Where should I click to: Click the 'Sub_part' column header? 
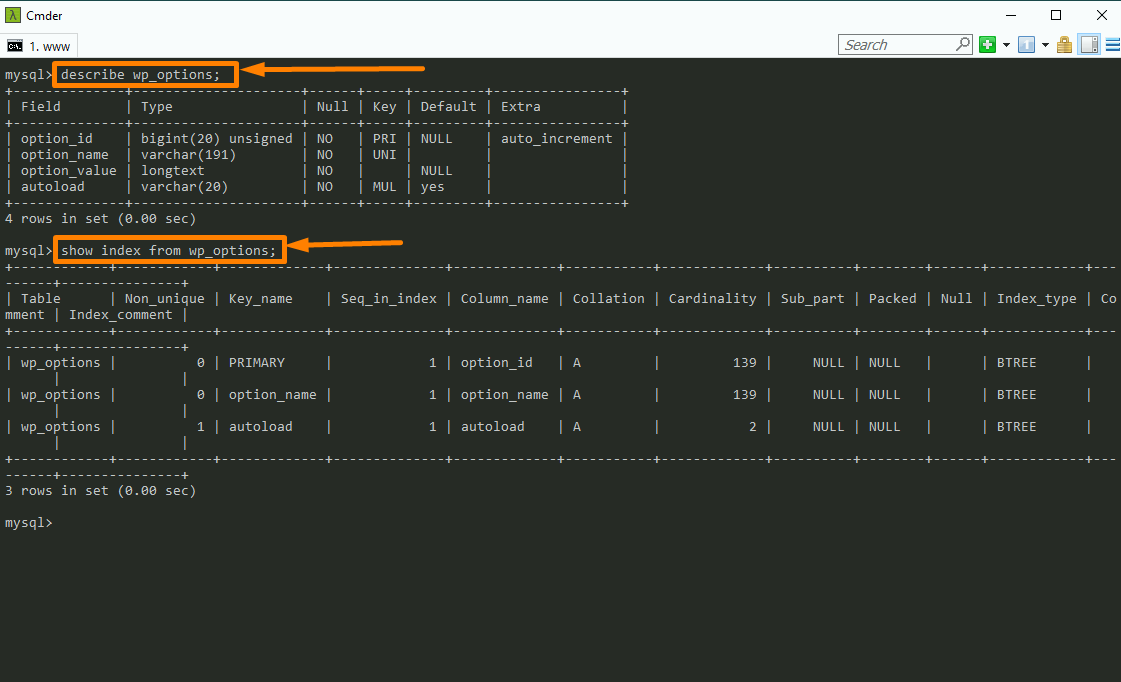812,299
